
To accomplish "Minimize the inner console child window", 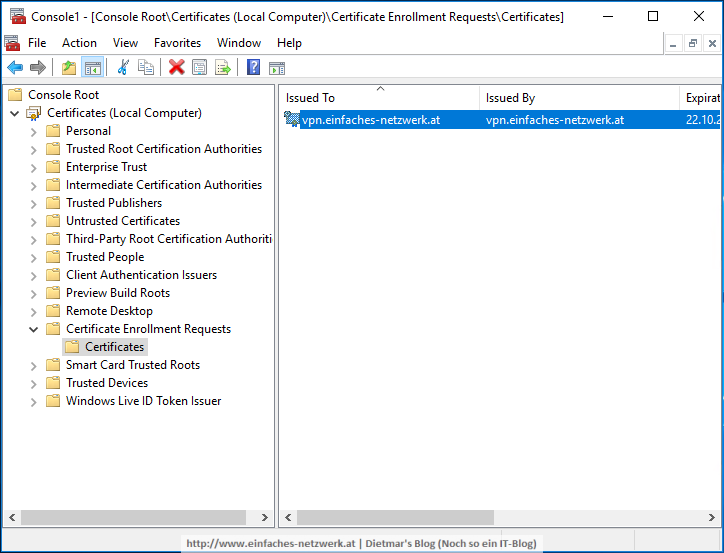I will [673, 43].
